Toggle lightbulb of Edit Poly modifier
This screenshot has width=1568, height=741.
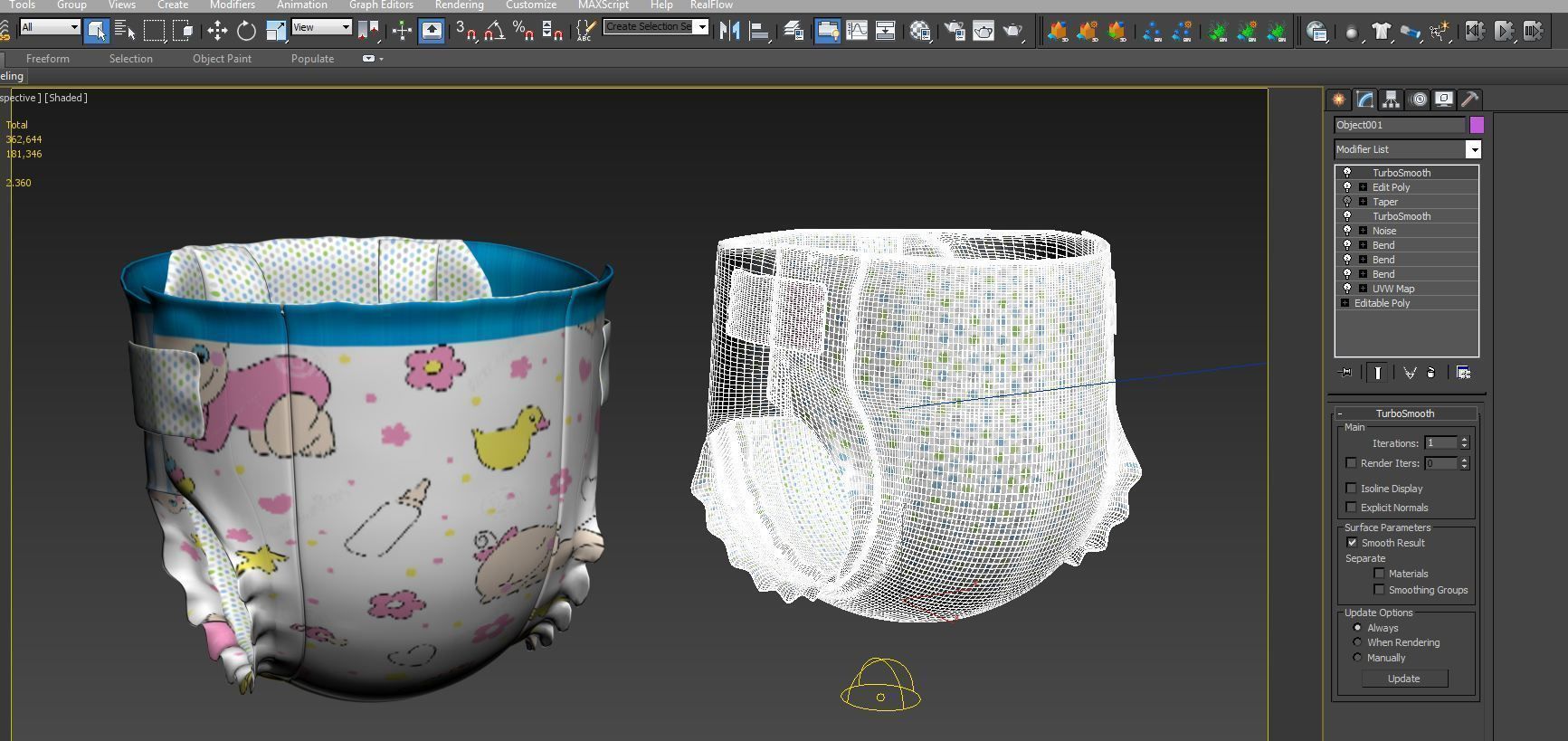pos(1347,187)
